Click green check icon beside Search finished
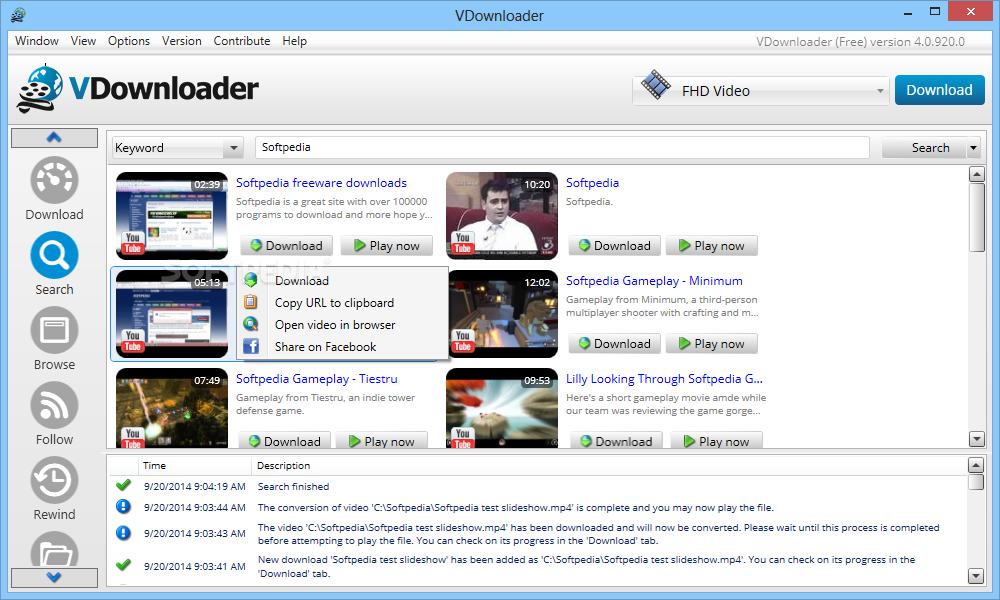 (x=123, y=485)
